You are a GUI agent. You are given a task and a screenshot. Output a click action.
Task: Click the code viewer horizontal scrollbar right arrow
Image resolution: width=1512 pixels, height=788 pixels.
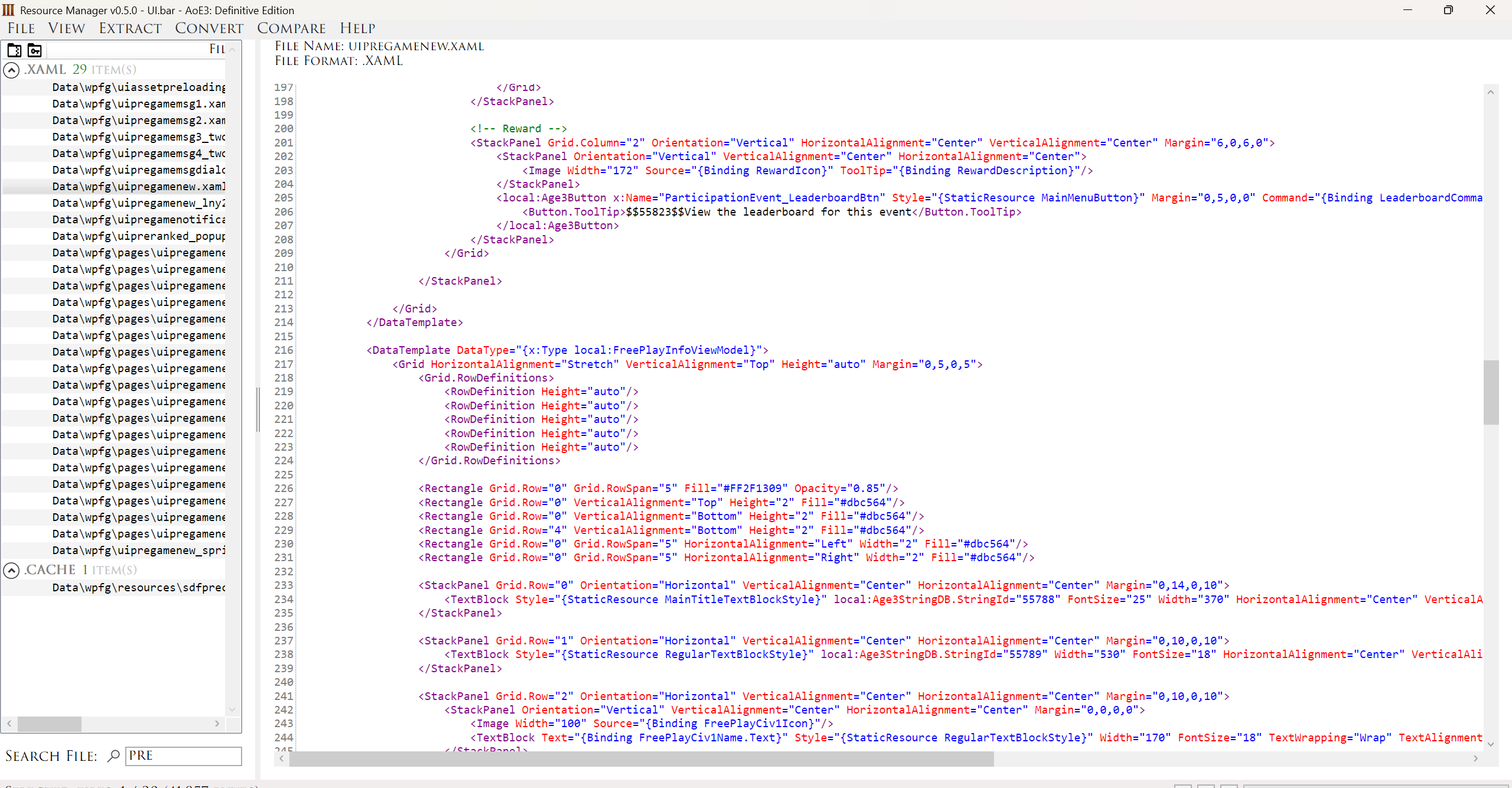pyautogui.click(x=1475, y=758)
